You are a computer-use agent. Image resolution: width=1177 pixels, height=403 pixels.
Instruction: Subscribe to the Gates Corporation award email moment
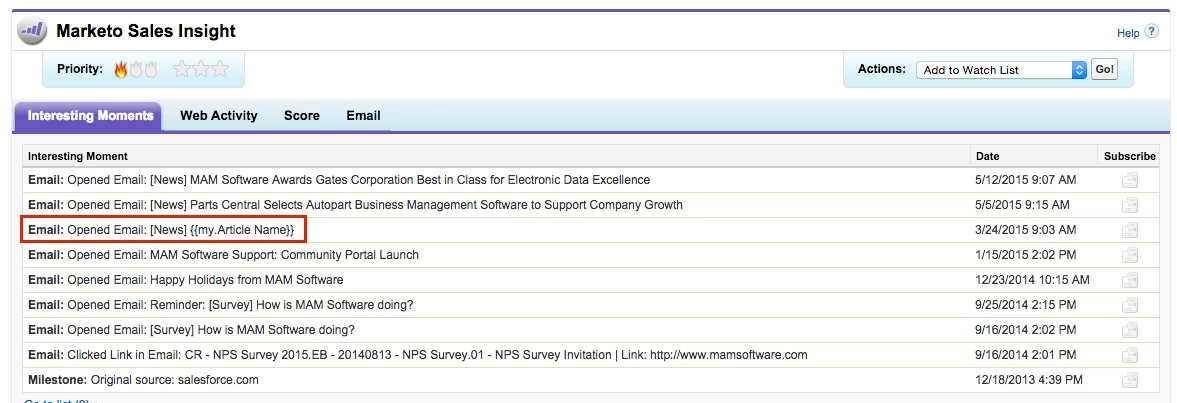(1130, 180)
